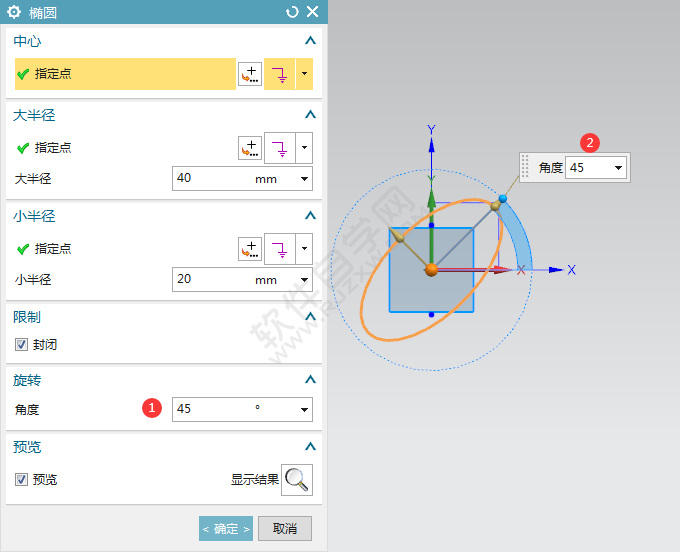680x552 pixels.
Task: Click the 确定 (OK) button
Action: coord(225,528)
